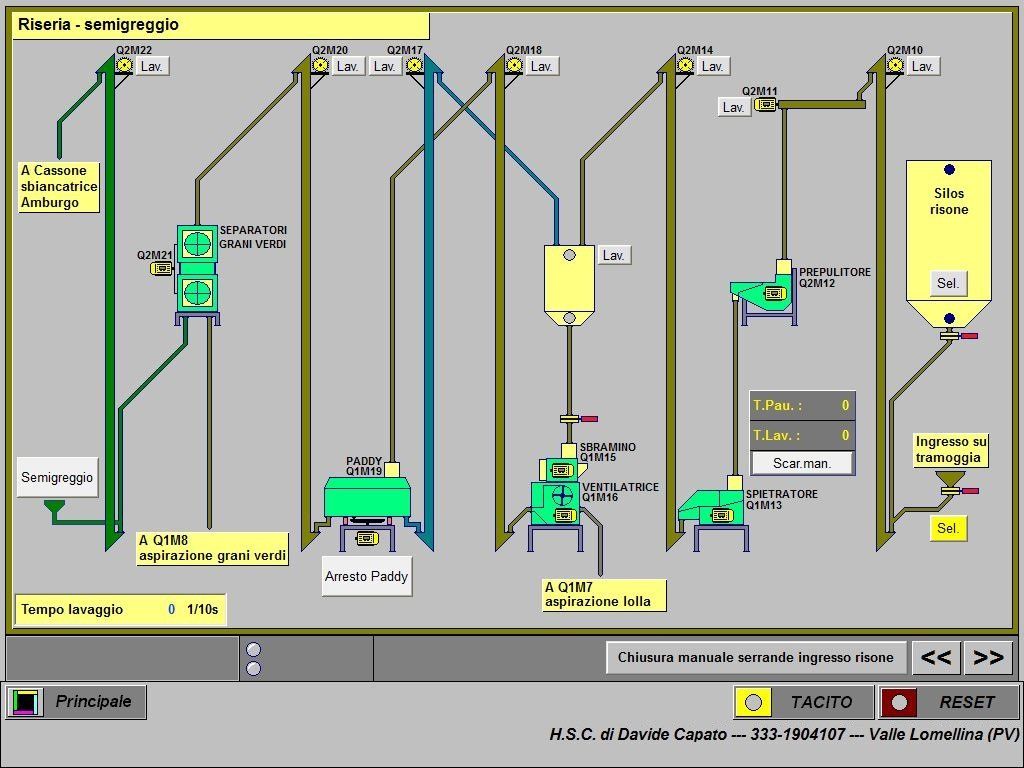Click the Q2M17 elevator motor icon
The height and width of the screenshot is (768, 1024).
414,65
